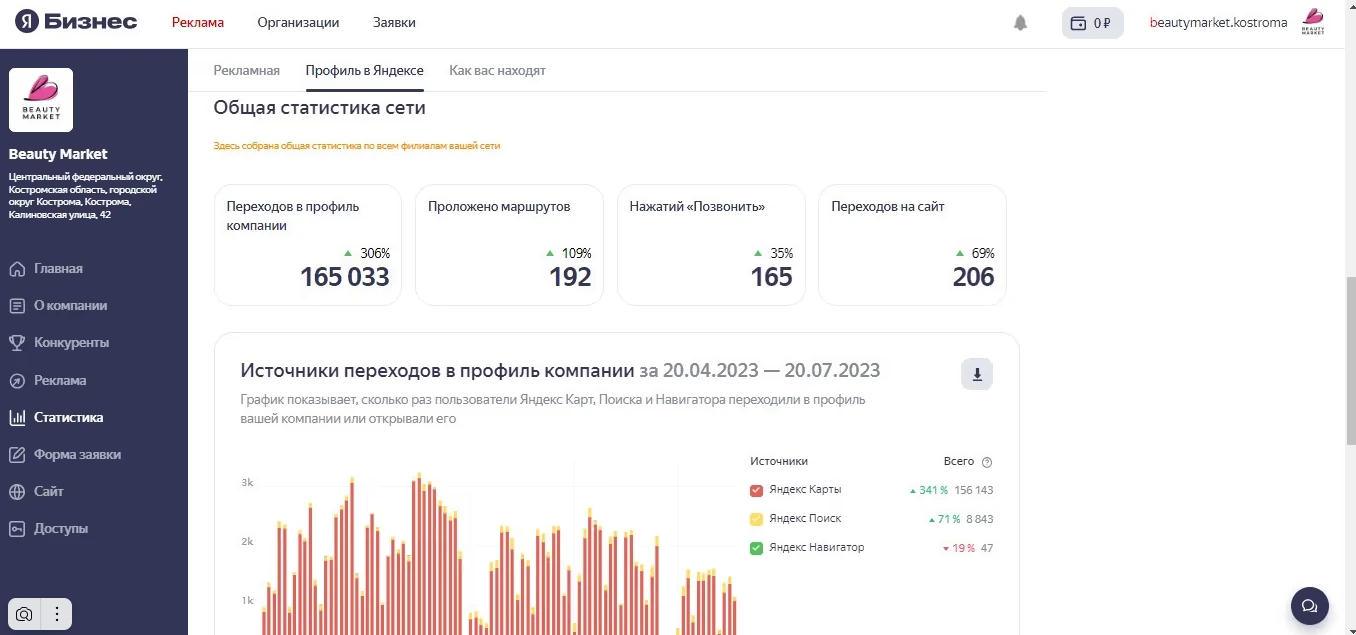Switch to Как вас находят tab
The image size is (1356, 635).
pos(497,71)
